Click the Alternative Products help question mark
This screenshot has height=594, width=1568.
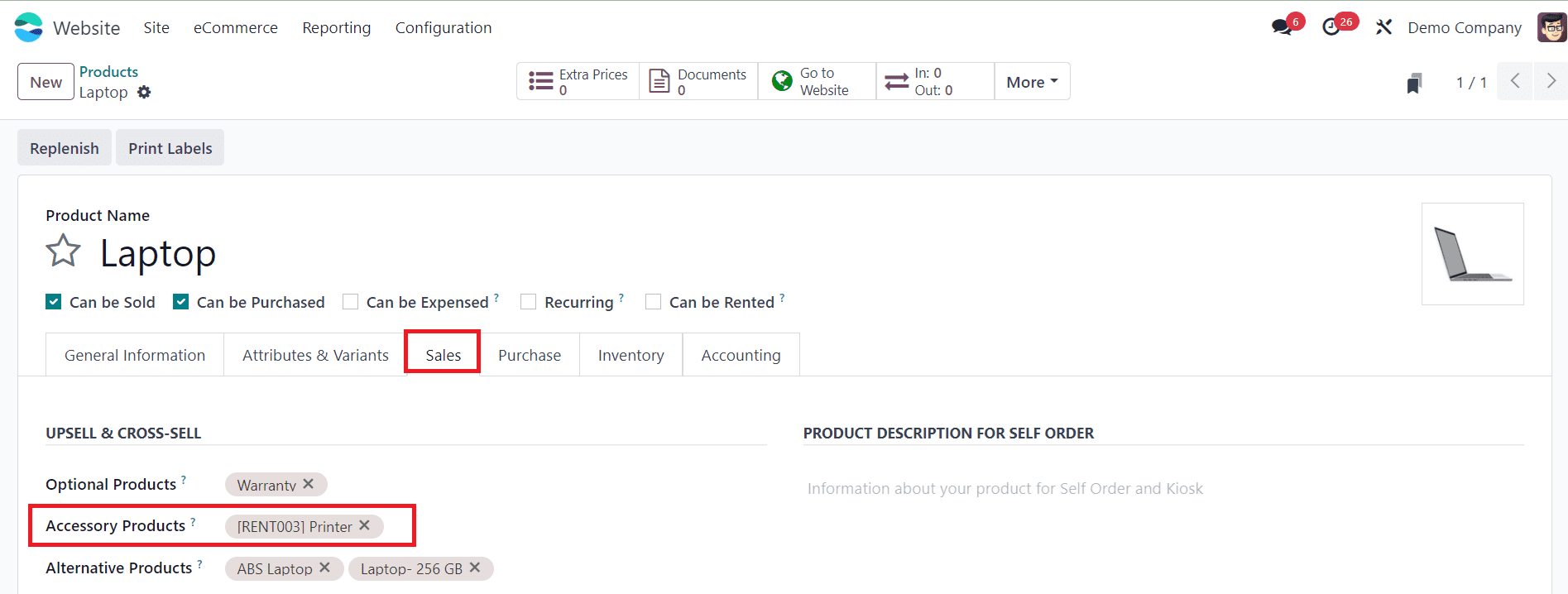[199, 563]
